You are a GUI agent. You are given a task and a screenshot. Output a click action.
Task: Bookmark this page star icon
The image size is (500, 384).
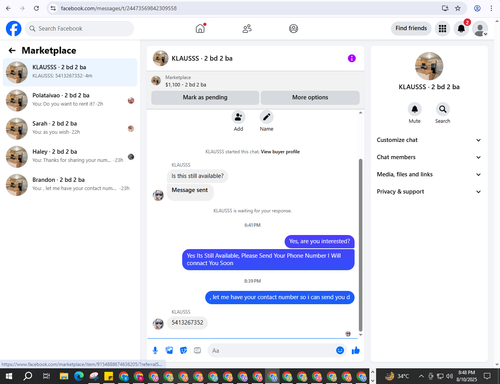458,8
